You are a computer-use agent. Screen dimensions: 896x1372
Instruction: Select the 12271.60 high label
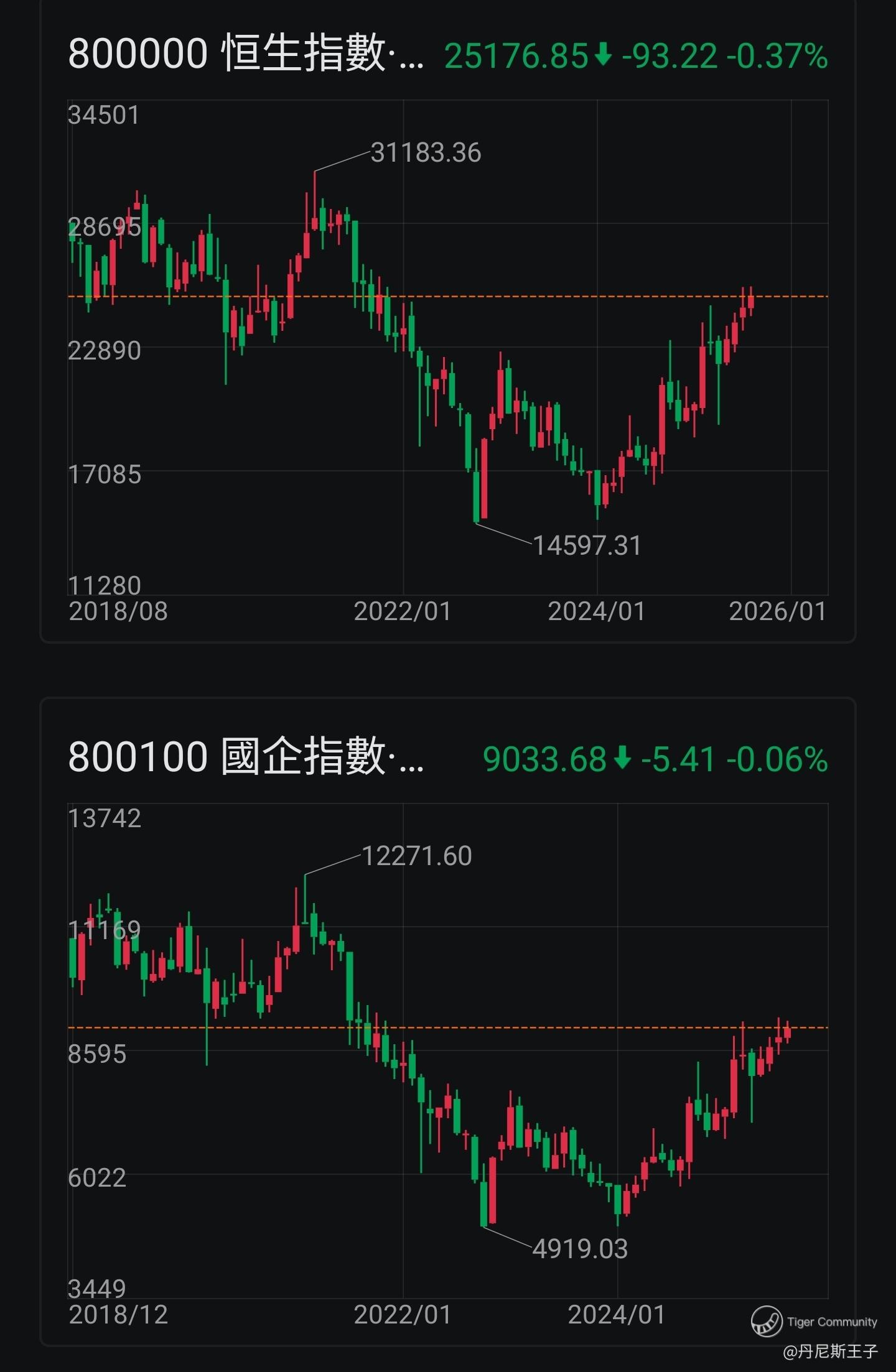coord(417,856)
